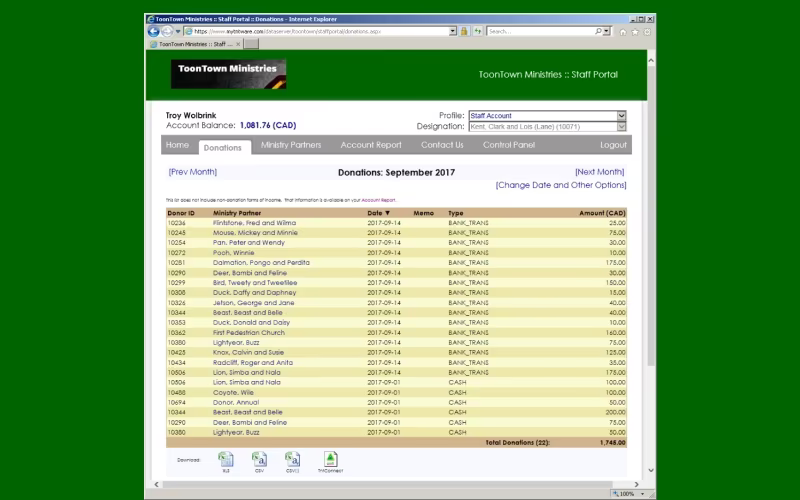Close the ToonTown Ministries browser tab
Viewport: 800px width, 500px height.
coord(238,44)
